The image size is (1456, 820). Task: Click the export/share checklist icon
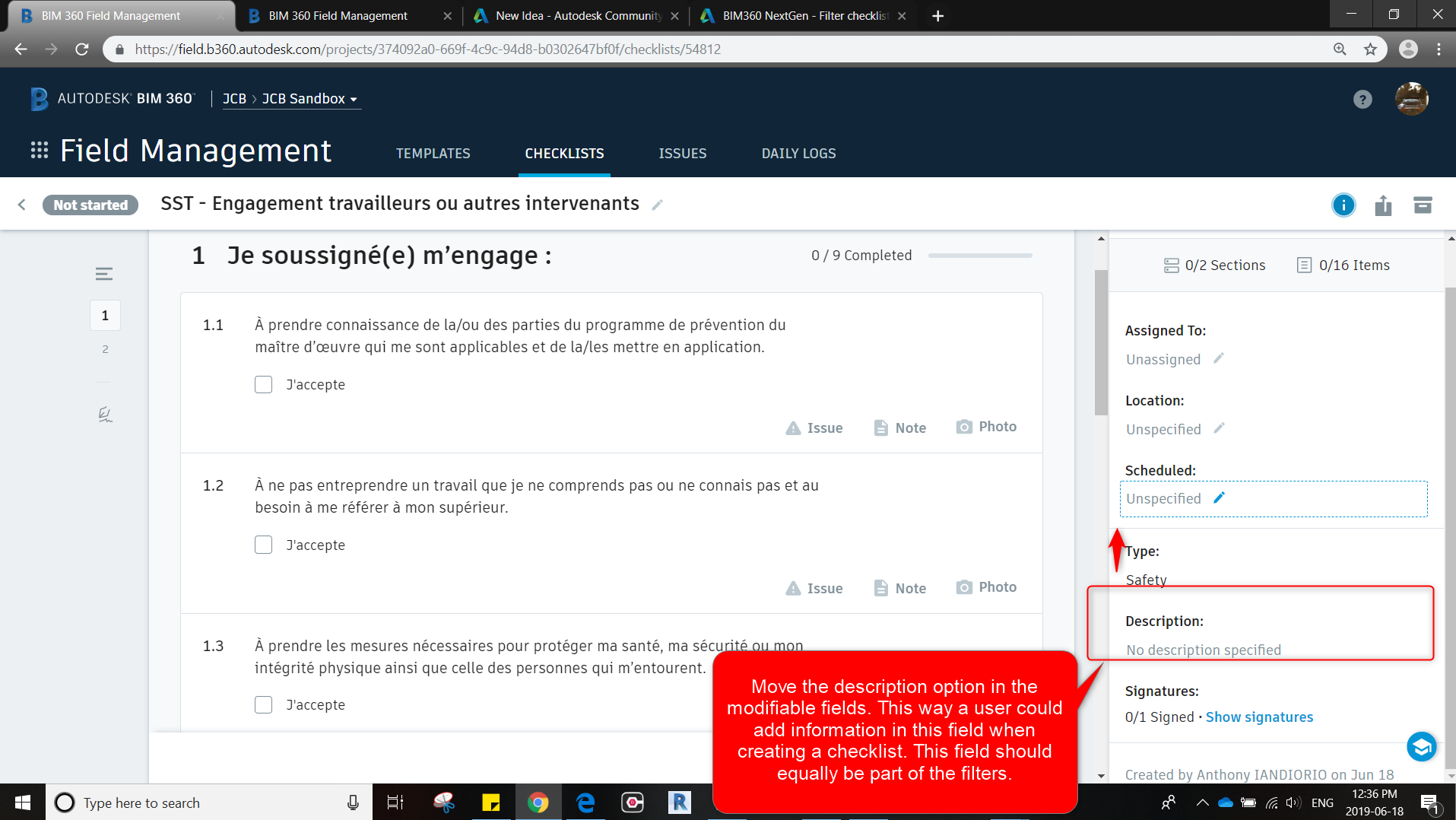coord(1384,205)
